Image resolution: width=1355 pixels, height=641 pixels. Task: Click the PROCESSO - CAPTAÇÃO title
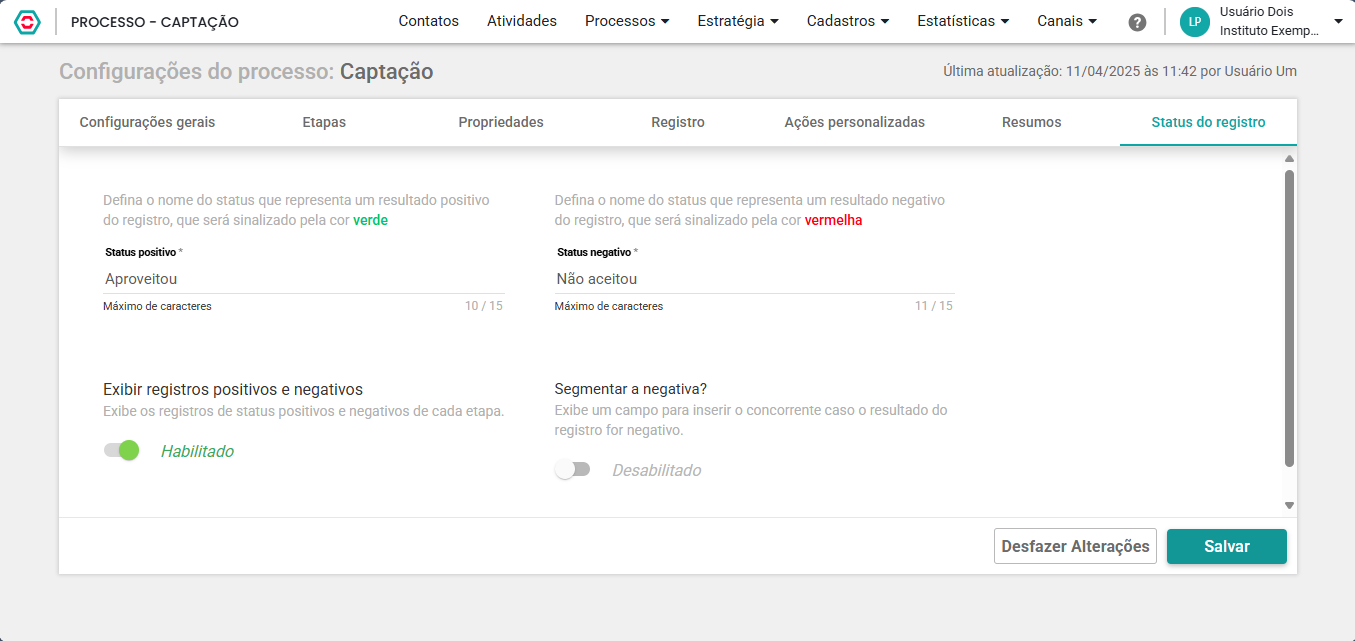point(155,22)
